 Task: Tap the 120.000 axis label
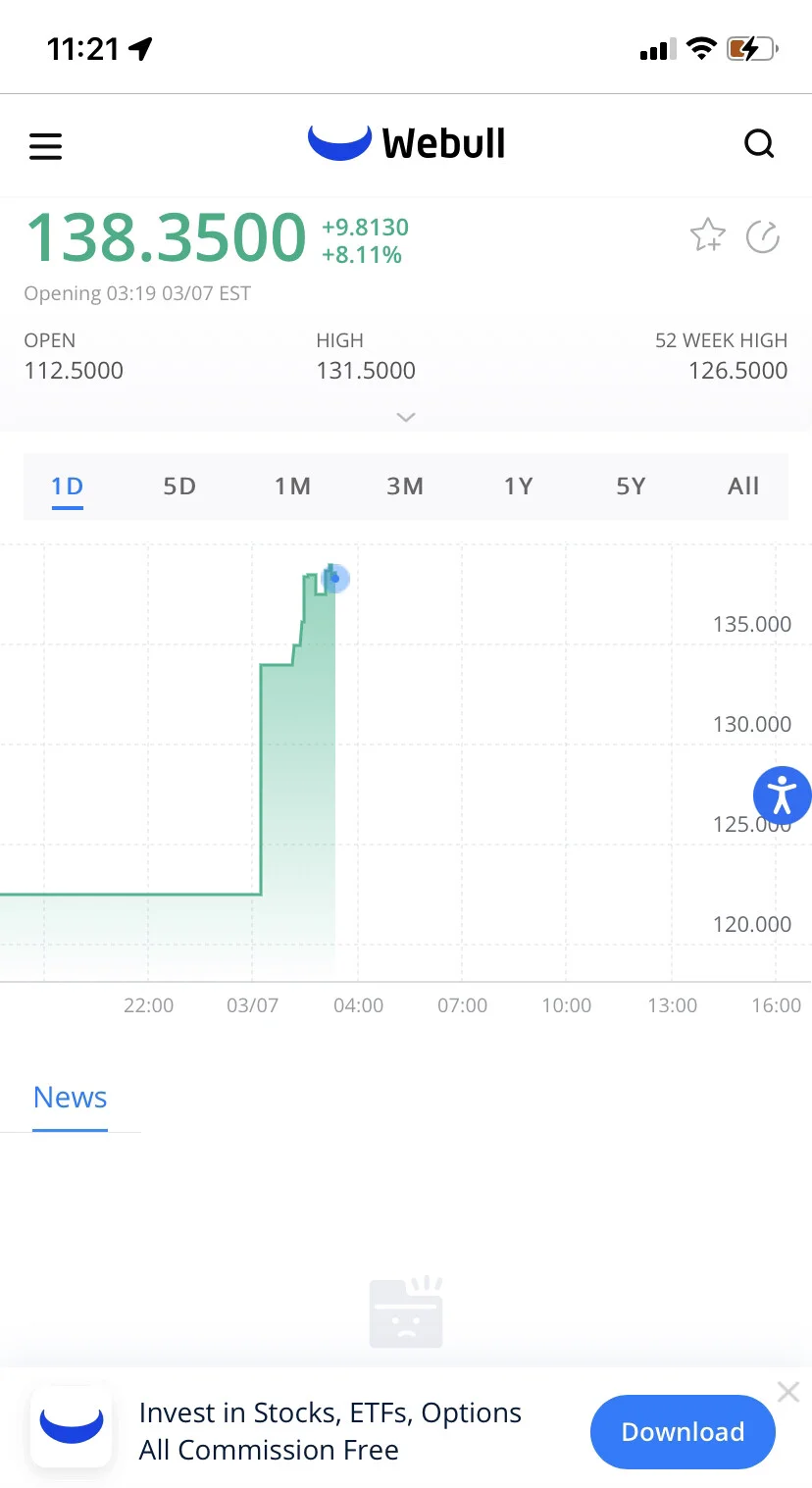pos(752,925)
